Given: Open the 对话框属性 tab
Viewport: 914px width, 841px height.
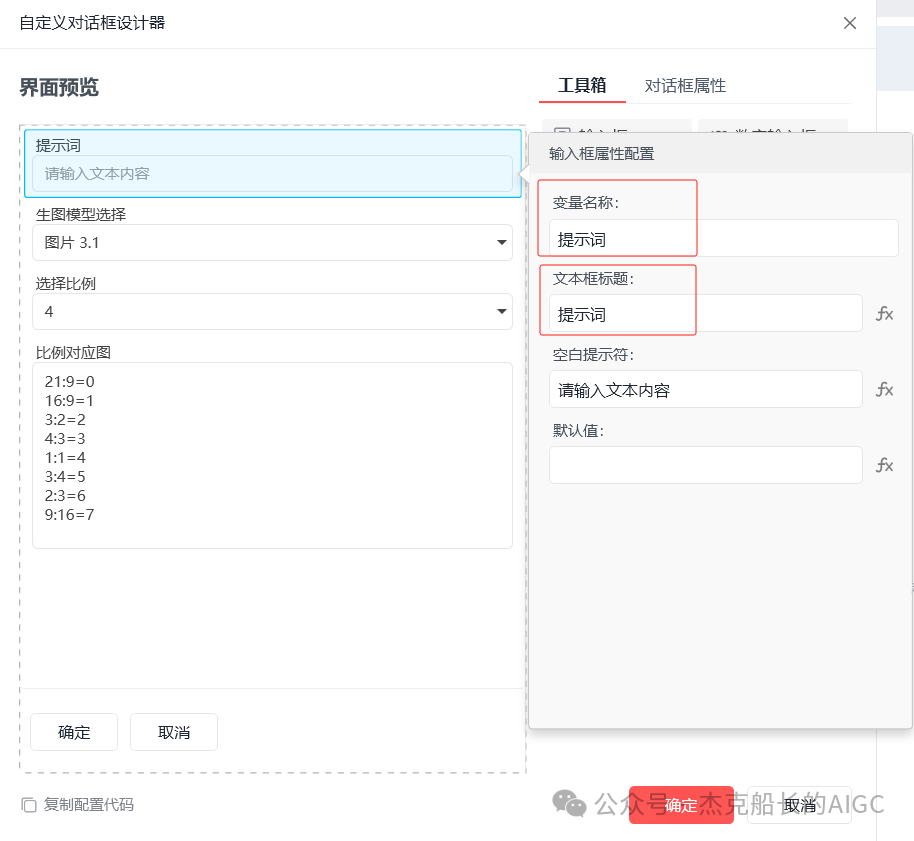Looking at the screenshot, I should point(685,86).
